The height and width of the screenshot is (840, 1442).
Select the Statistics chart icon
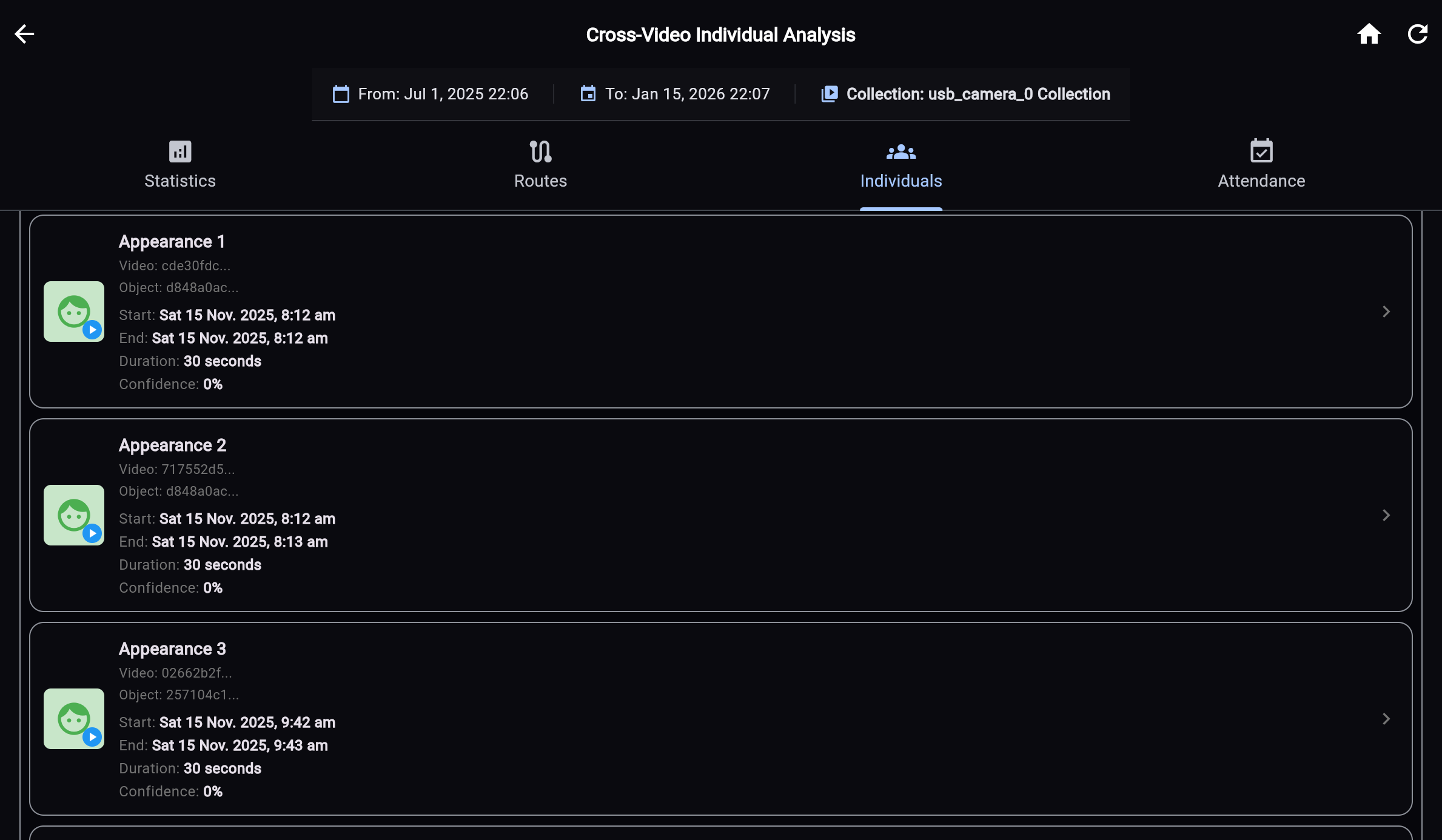point(179,152)
